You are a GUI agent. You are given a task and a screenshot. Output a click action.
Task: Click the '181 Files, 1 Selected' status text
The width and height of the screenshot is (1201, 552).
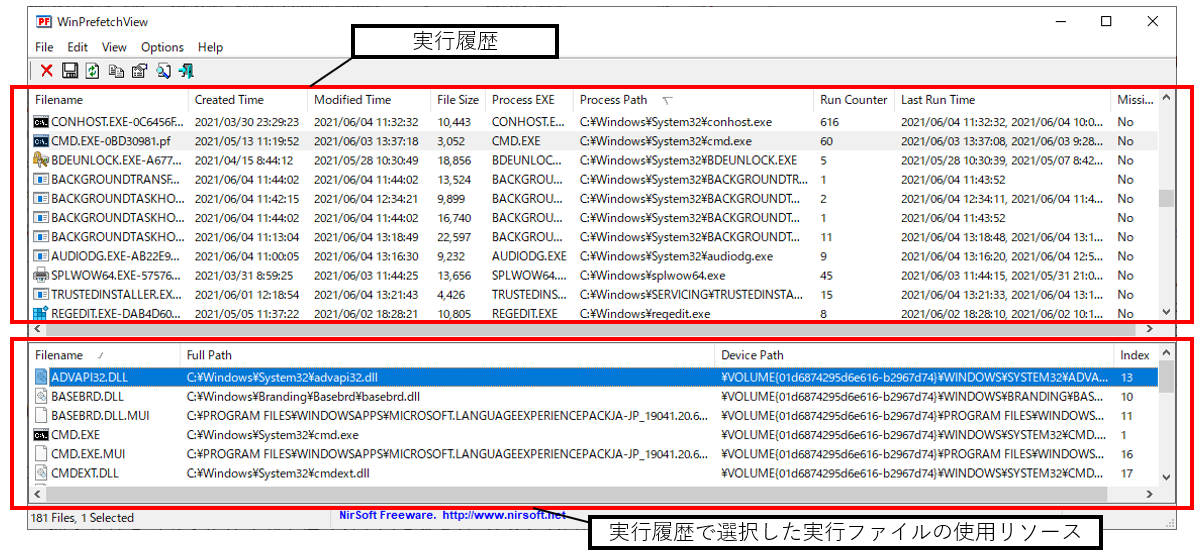82,518
